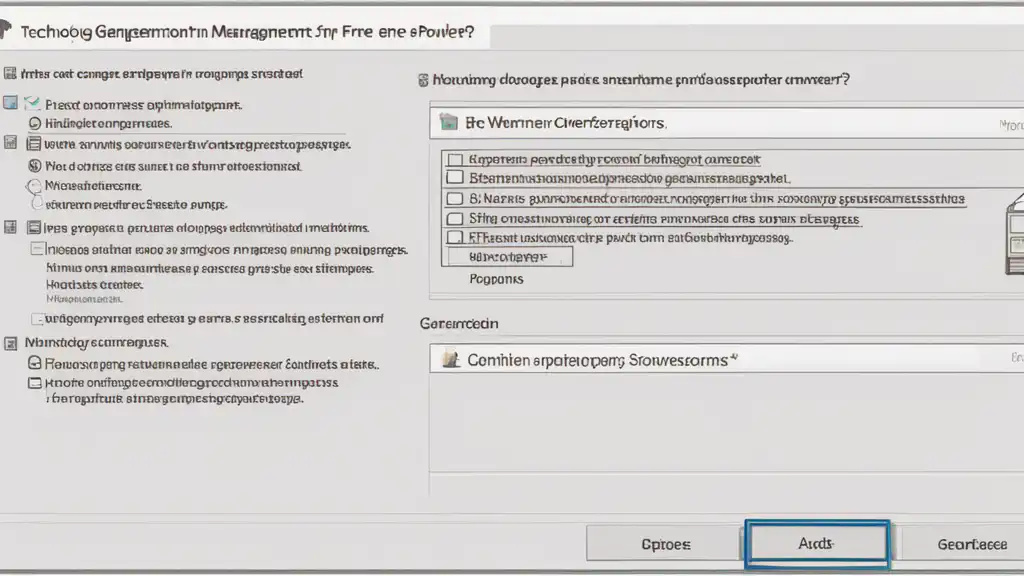
Task: Select the 'Hinlingiet' radio option
Action: tap(35, 124)
